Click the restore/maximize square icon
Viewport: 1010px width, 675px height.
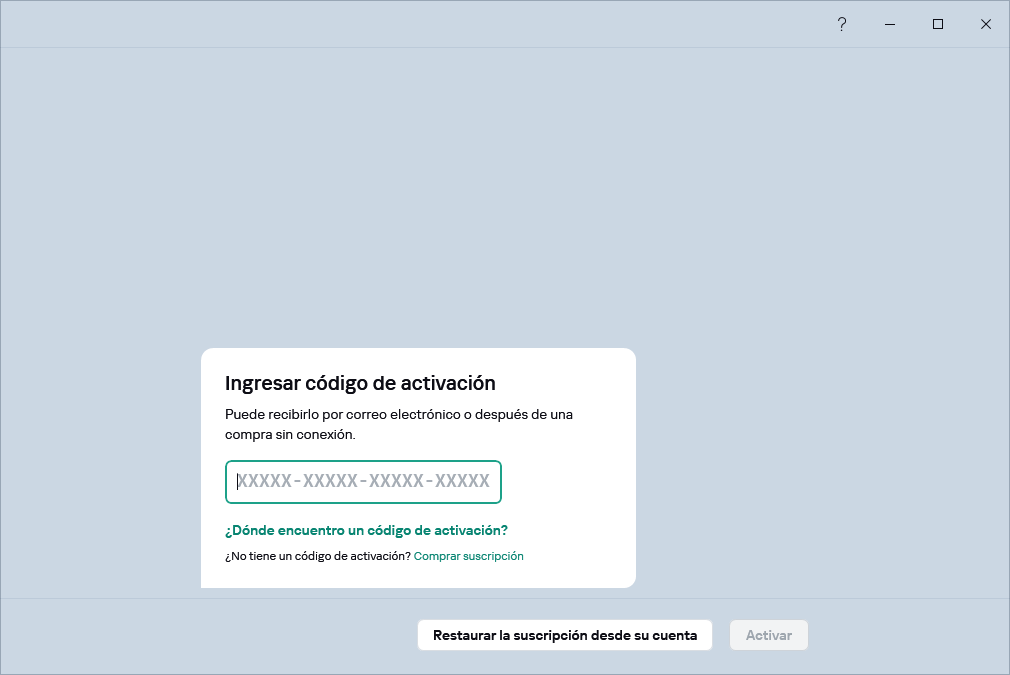point(937,23)
